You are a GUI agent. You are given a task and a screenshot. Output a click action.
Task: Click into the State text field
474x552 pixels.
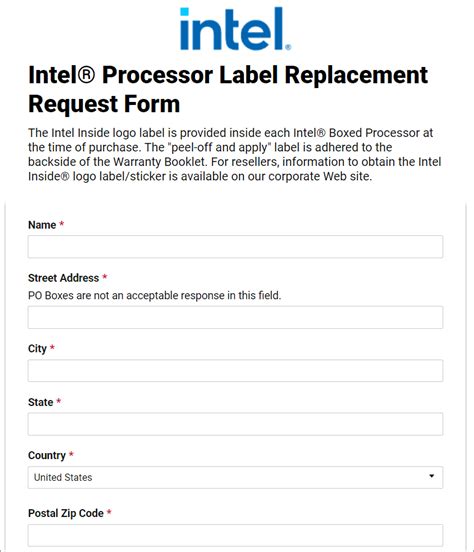pyautogui.click(x=235, y=424)
